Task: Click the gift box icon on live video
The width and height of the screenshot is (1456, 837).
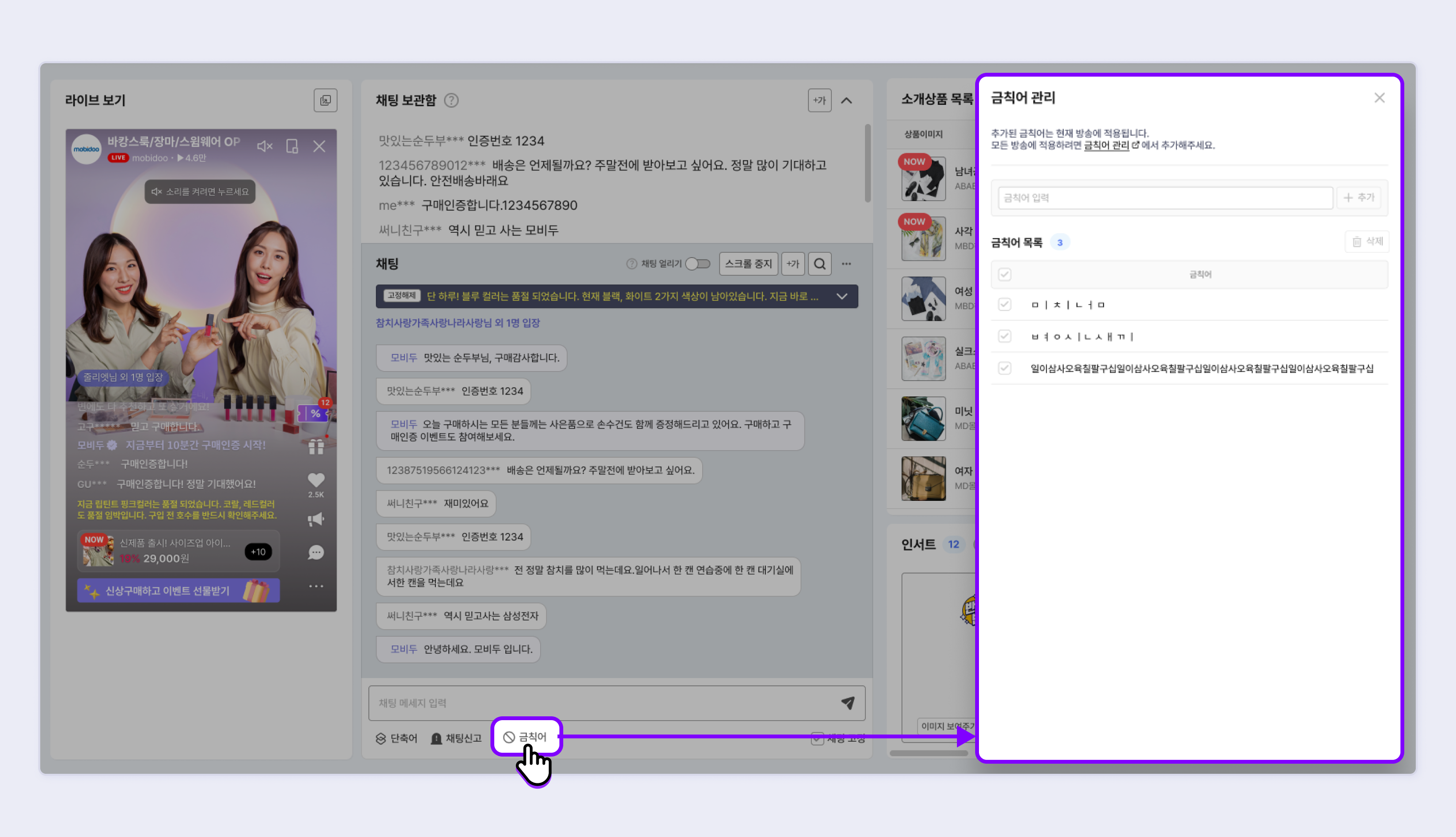Action: coord(316,447)
